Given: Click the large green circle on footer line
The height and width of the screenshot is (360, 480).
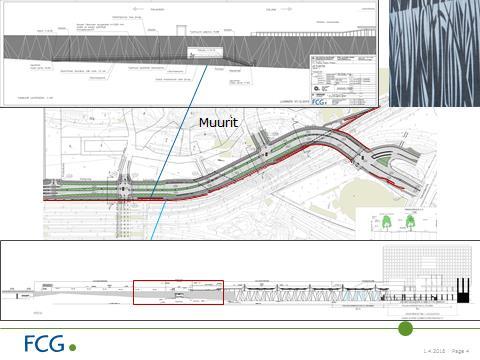Looking at the screenshot, I should tap(405, 329).
